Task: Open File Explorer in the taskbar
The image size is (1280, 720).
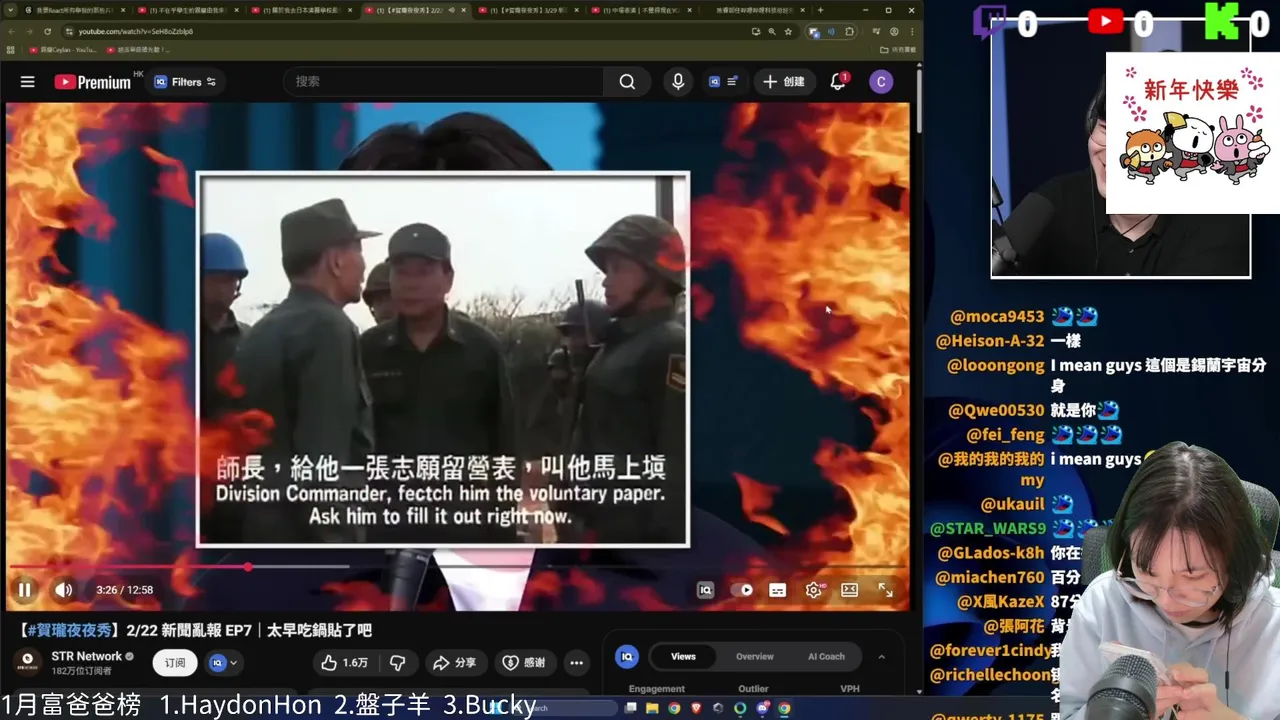Action: (652, 708)
